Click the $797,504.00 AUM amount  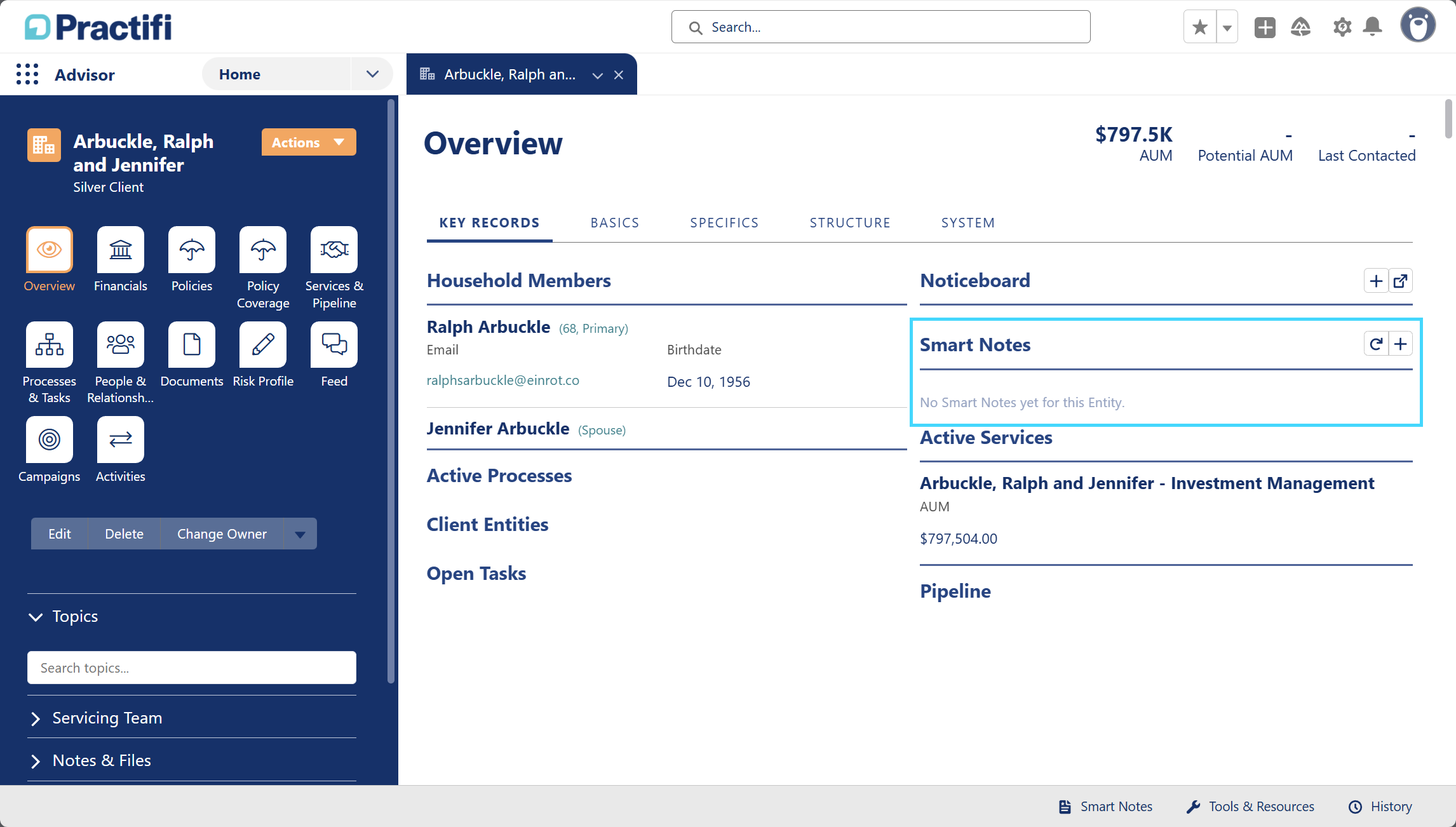coord(959,539)
